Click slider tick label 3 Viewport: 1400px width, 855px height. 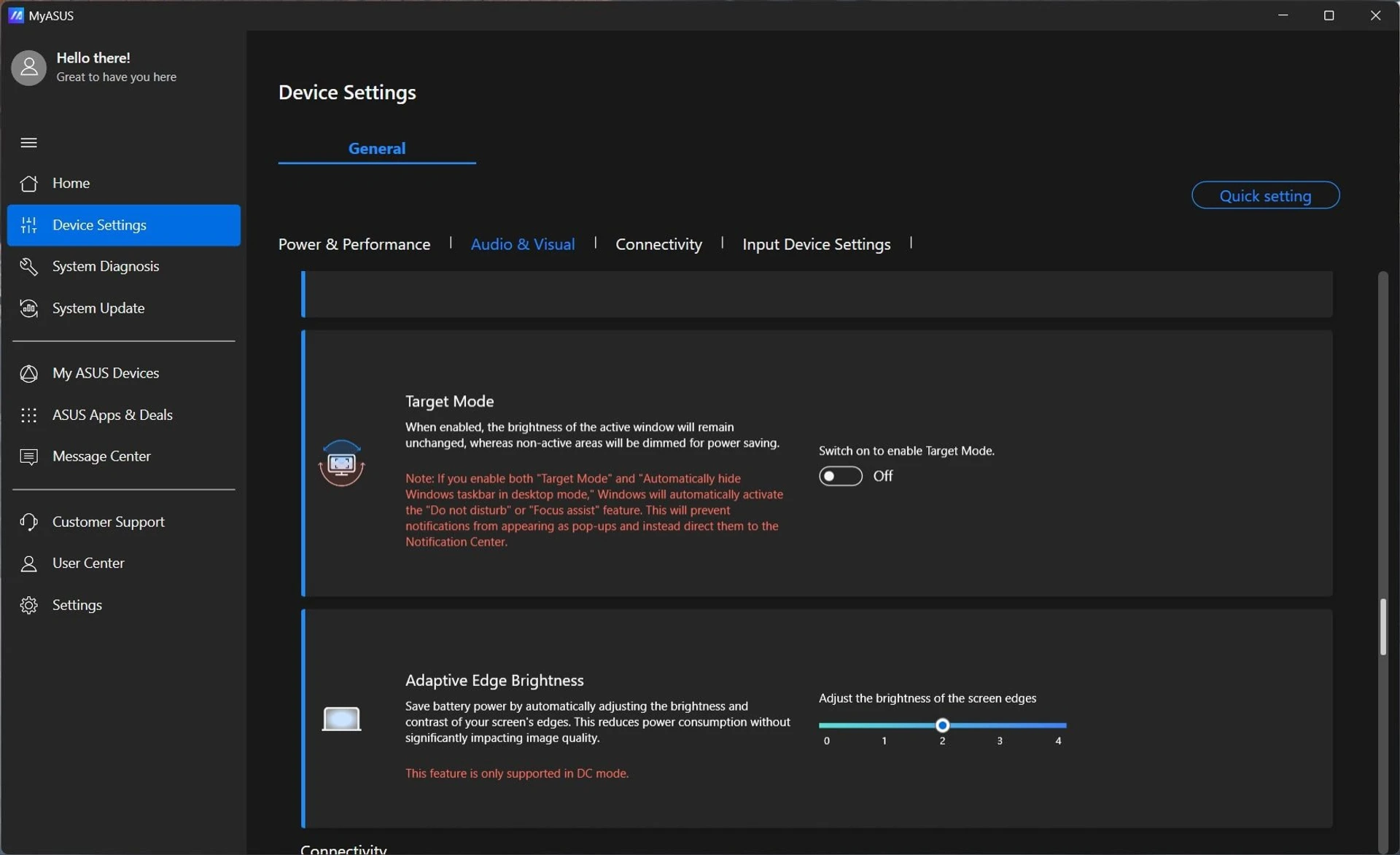tap(999, 741)
